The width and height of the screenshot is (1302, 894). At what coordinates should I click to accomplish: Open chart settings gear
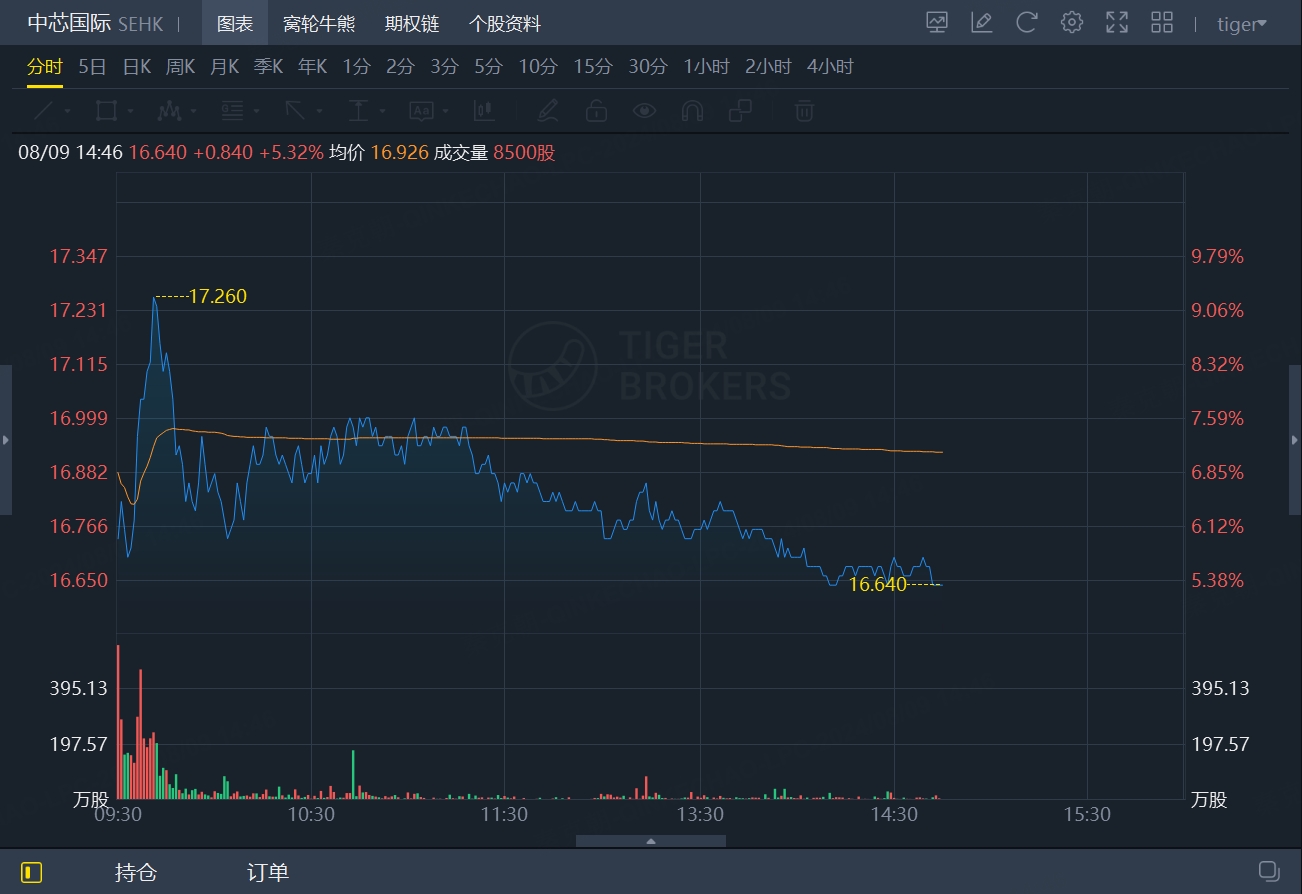pos(1072,23)
